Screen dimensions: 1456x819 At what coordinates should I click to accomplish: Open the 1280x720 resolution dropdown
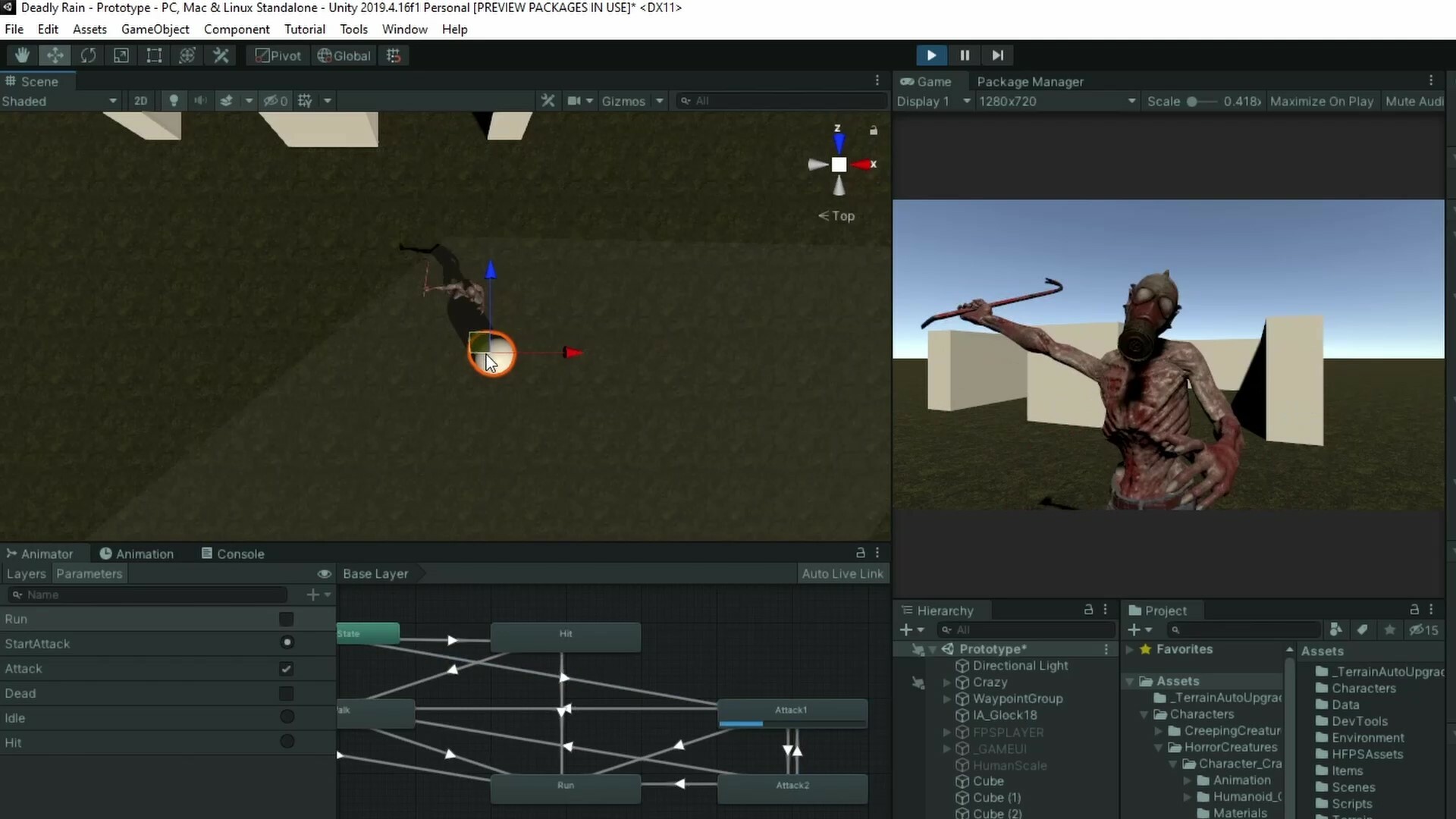pos(1056,101)
